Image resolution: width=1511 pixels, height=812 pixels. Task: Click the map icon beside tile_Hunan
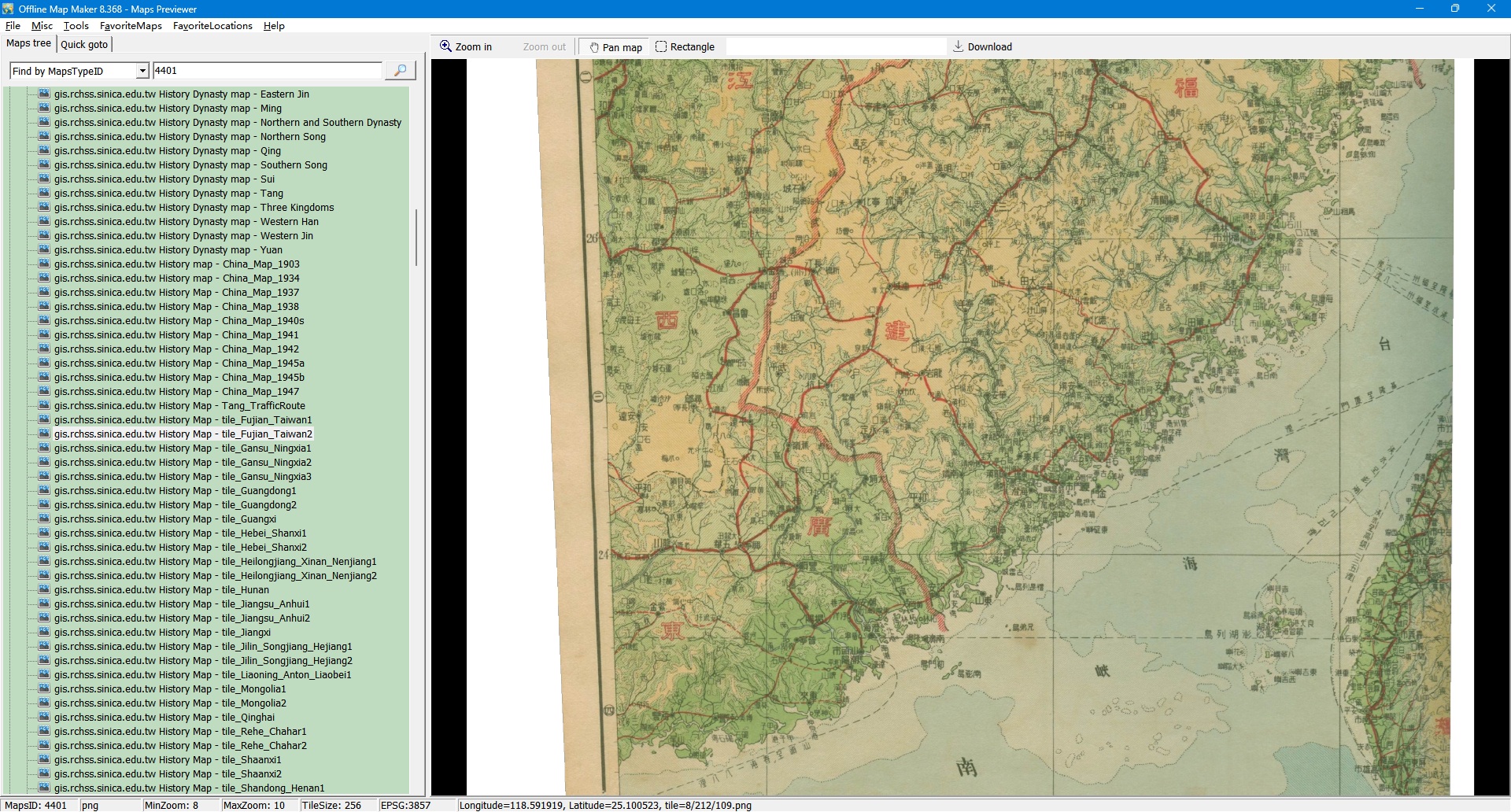coord(44,590)
